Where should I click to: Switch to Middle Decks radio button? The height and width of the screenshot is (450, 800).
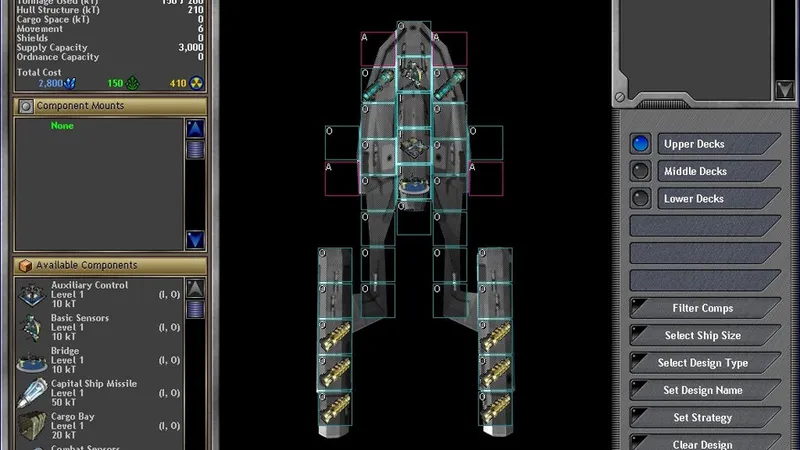640,171
